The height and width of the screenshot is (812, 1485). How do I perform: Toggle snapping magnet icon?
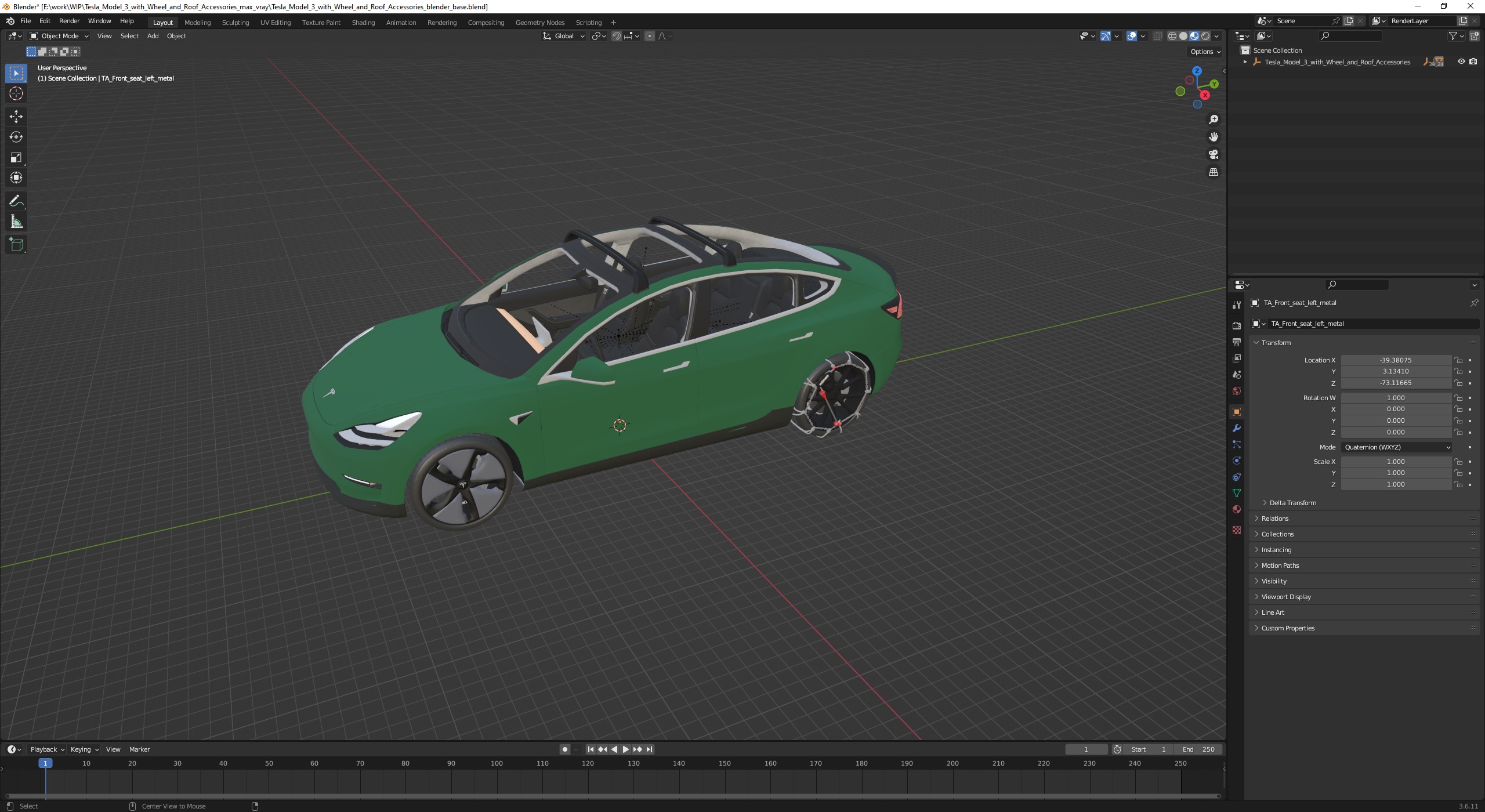click(x=617, y=36)
